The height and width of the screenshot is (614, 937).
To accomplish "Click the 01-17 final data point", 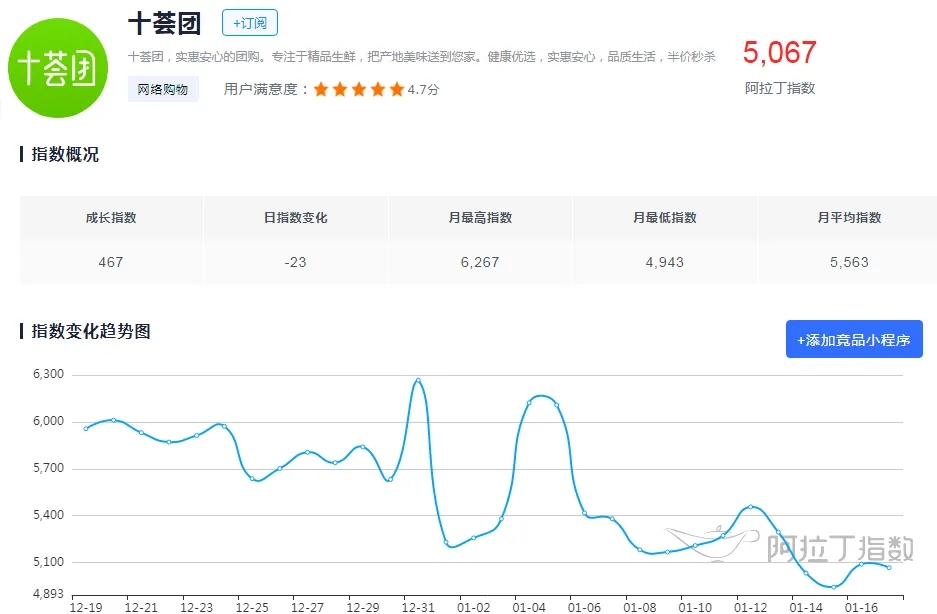I will 889,568.
